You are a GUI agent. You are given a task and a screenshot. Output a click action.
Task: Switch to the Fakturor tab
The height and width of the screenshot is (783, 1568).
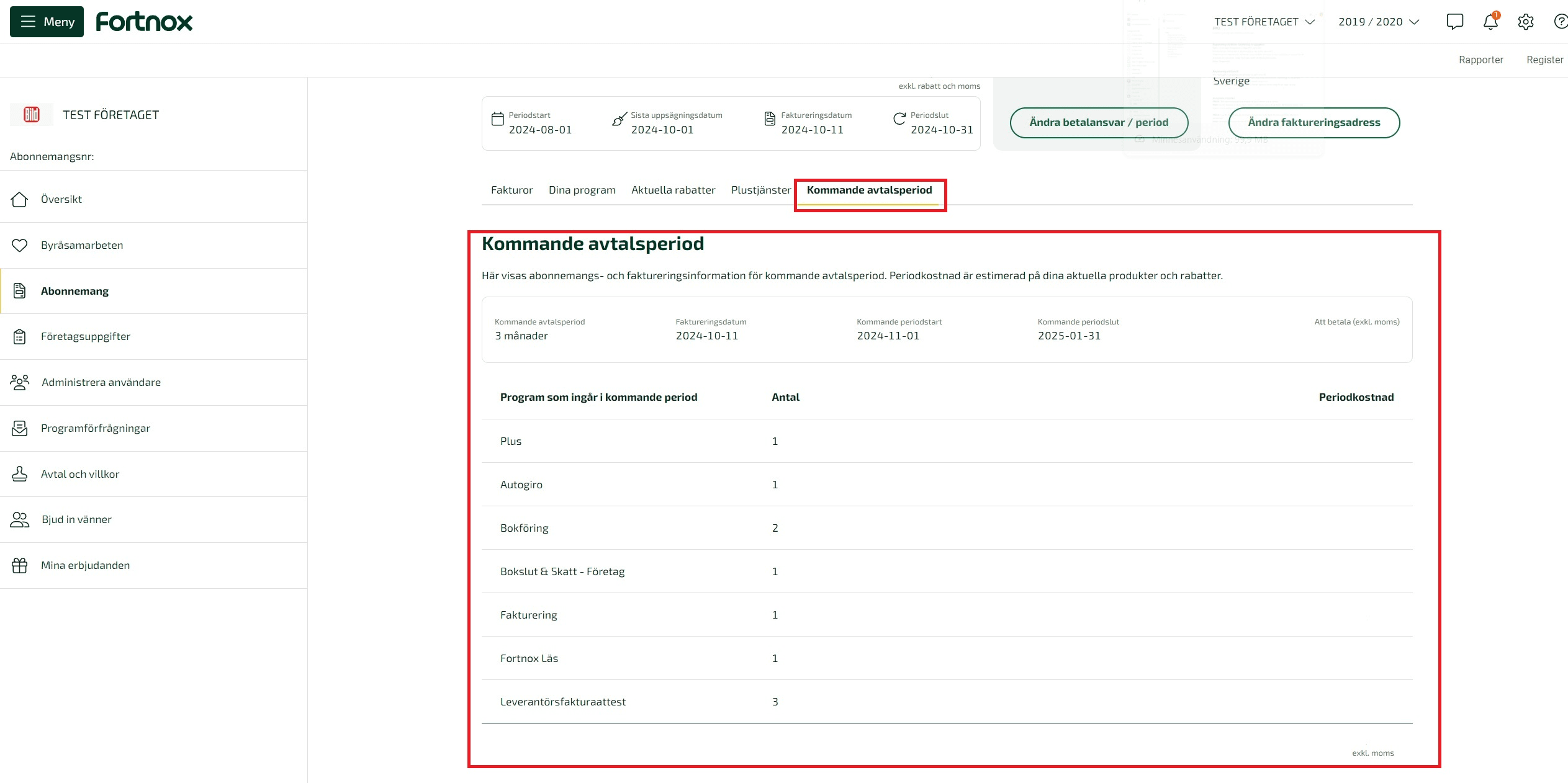point(511,190)
